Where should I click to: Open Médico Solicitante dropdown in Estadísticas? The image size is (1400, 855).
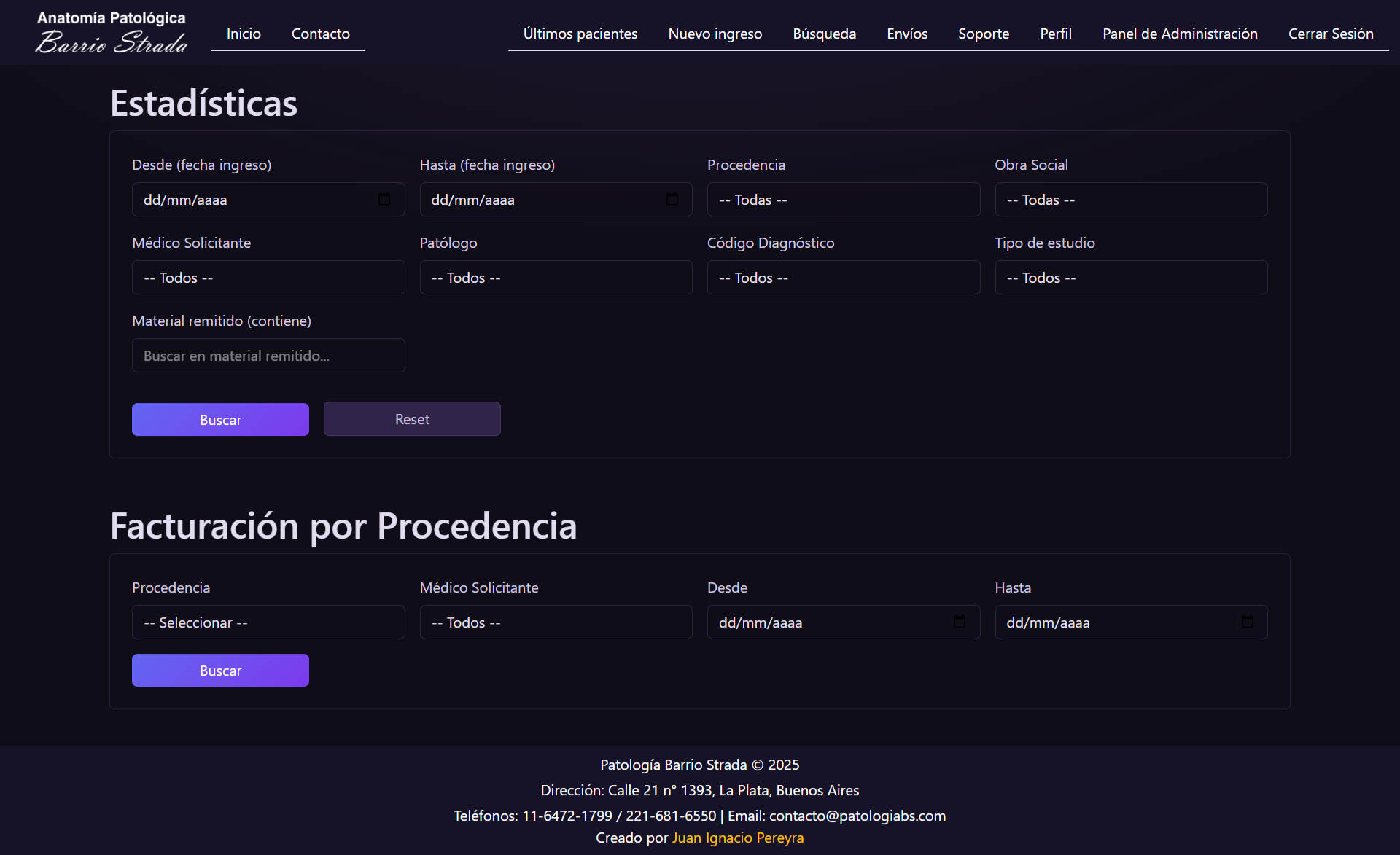coord(268,278)
